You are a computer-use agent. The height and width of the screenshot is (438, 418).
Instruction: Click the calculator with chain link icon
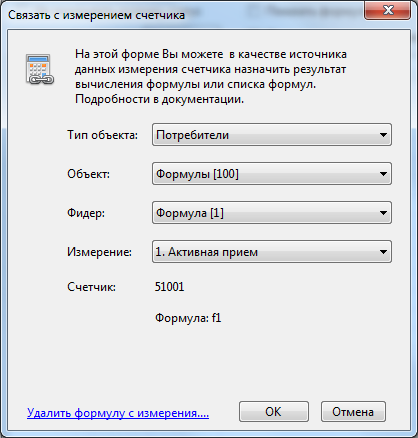pos(40,69)
